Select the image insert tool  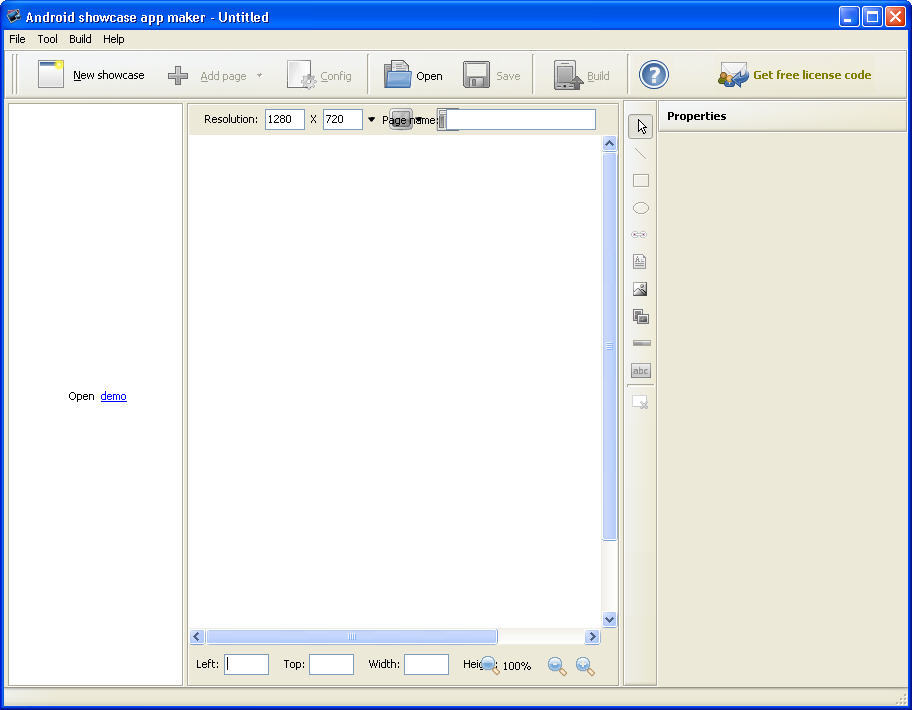(x=640, y=289)
